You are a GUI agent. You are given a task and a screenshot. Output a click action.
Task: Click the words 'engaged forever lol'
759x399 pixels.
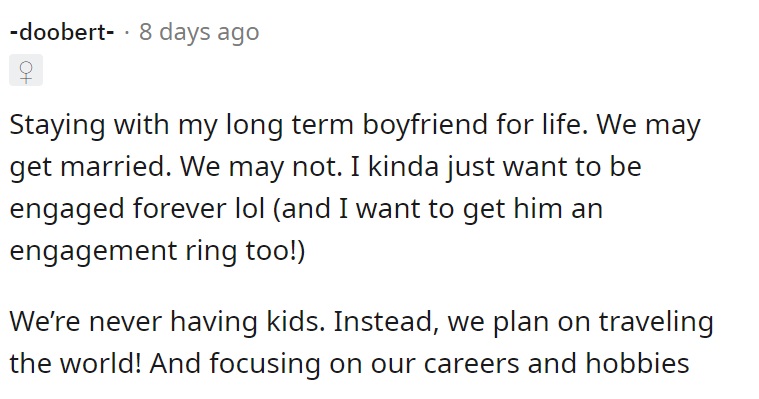[x=137, y=209]
